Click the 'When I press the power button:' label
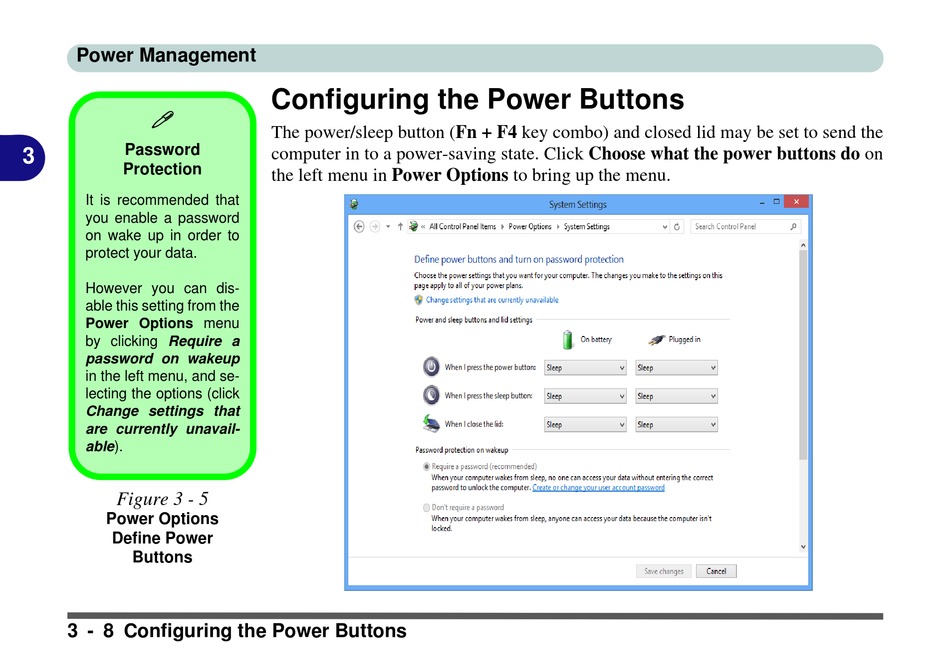This screenshot has height=669, width=950. [x=490, y=367]
